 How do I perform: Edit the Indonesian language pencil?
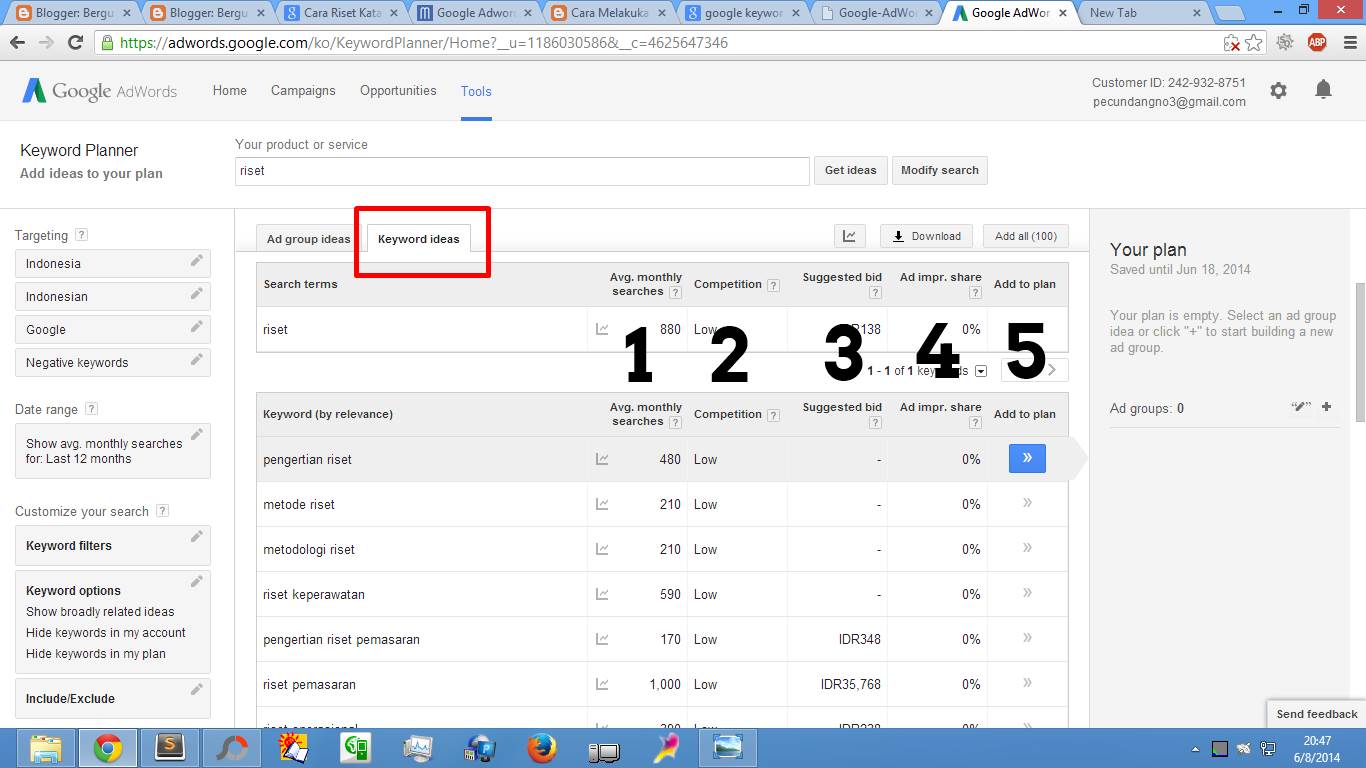pos(197,294)
